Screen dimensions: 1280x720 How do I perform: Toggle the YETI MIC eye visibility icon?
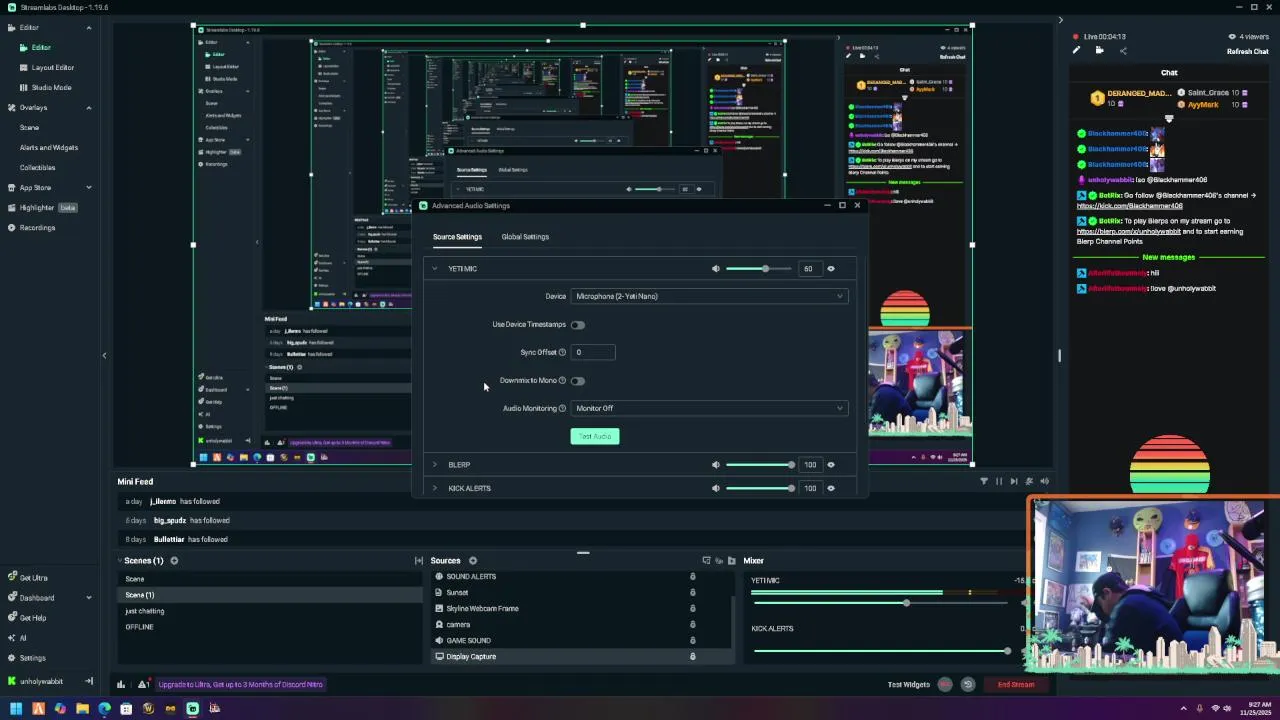pyautogui.click(x=831, y=269)
